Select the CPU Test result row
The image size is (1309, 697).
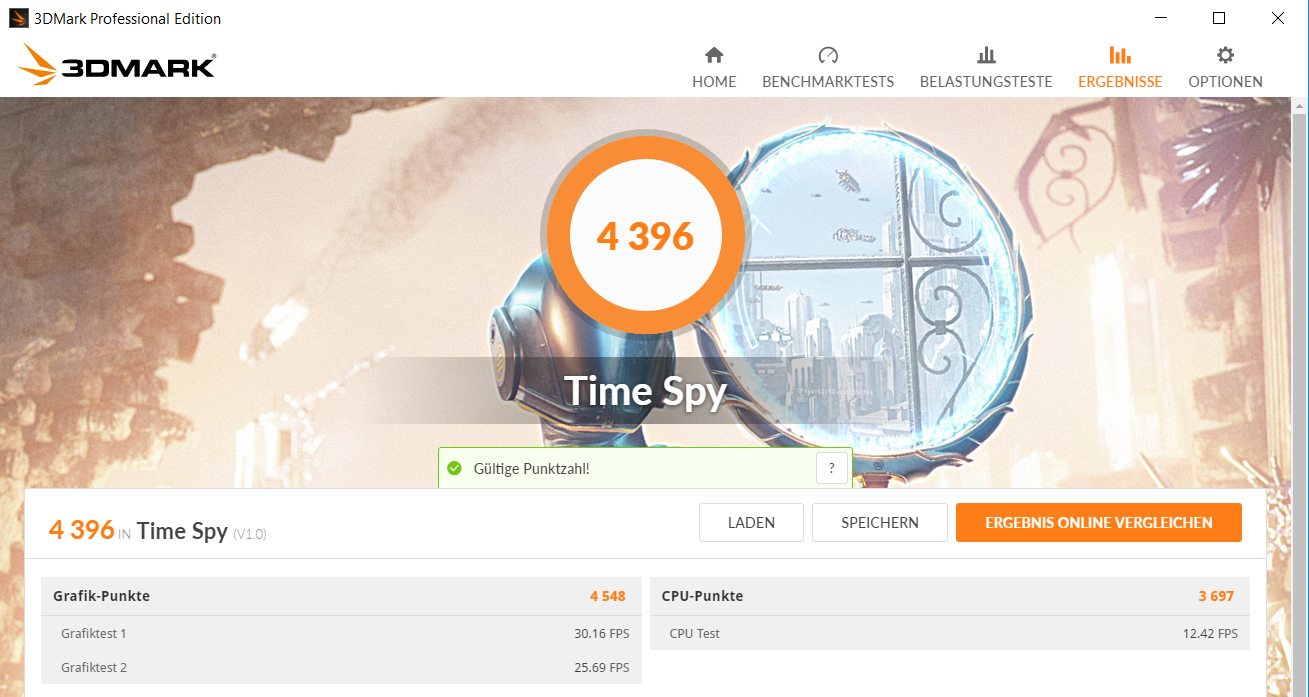pyautogui.click(x=949, y=633)
